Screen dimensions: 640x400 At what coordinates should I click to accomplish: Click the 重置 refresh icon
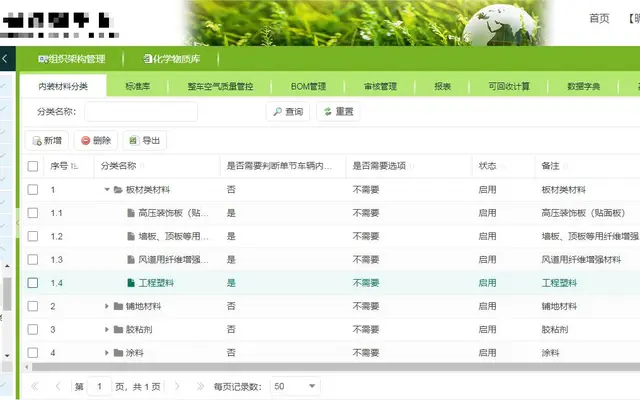(x=328, y=111)
